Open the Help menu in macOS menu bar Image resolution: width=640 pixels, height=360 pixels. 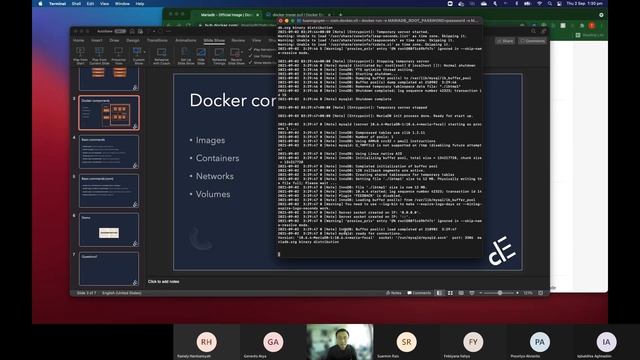(140, 4)
